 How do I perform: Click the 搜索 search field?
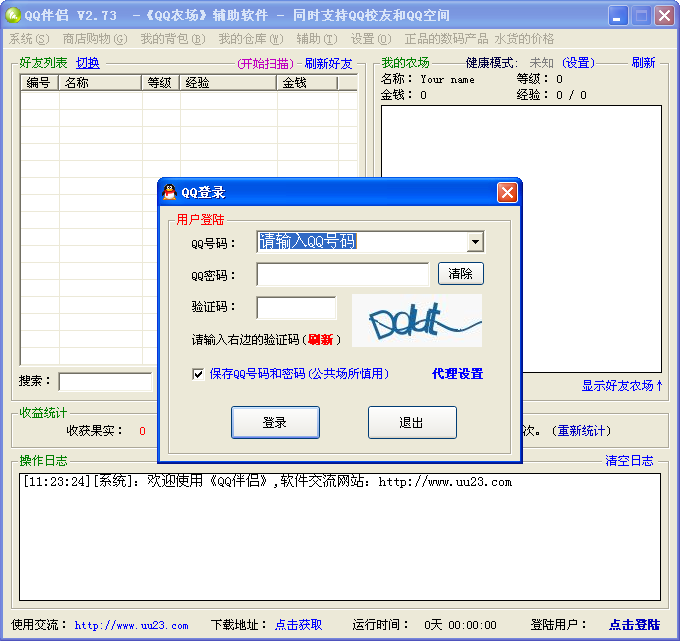point(105,382)
